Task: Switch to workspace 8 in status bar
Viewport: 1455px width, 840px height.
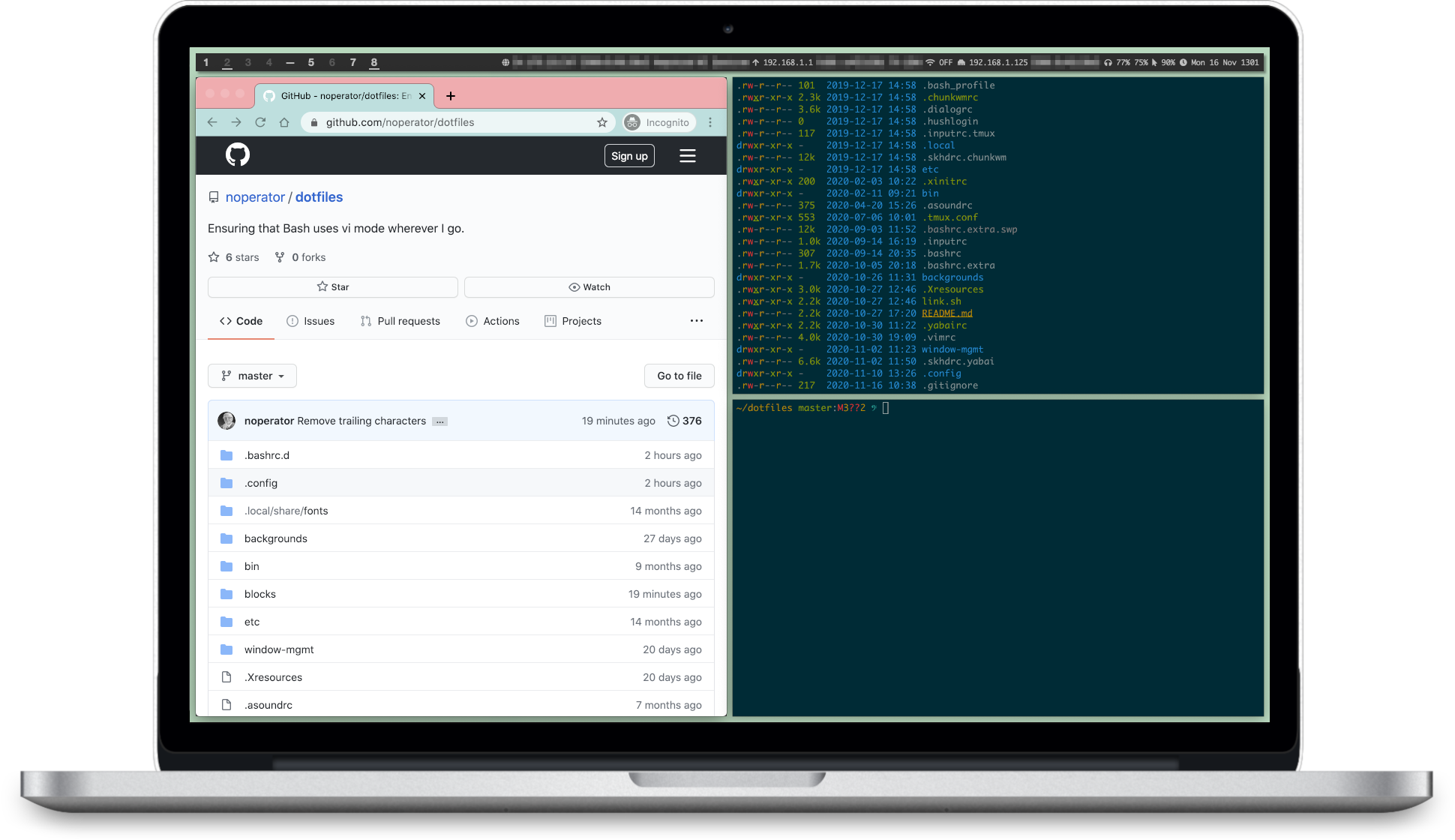Action: tap(374, 62)
